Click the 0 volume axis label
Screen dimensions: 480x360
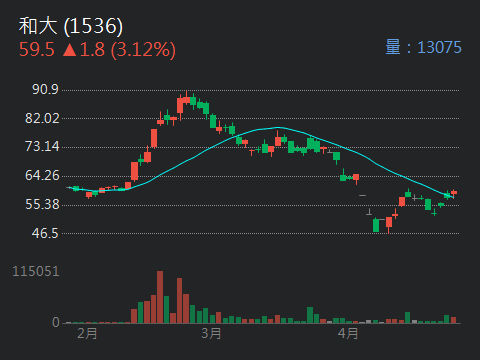click(56, 322)
